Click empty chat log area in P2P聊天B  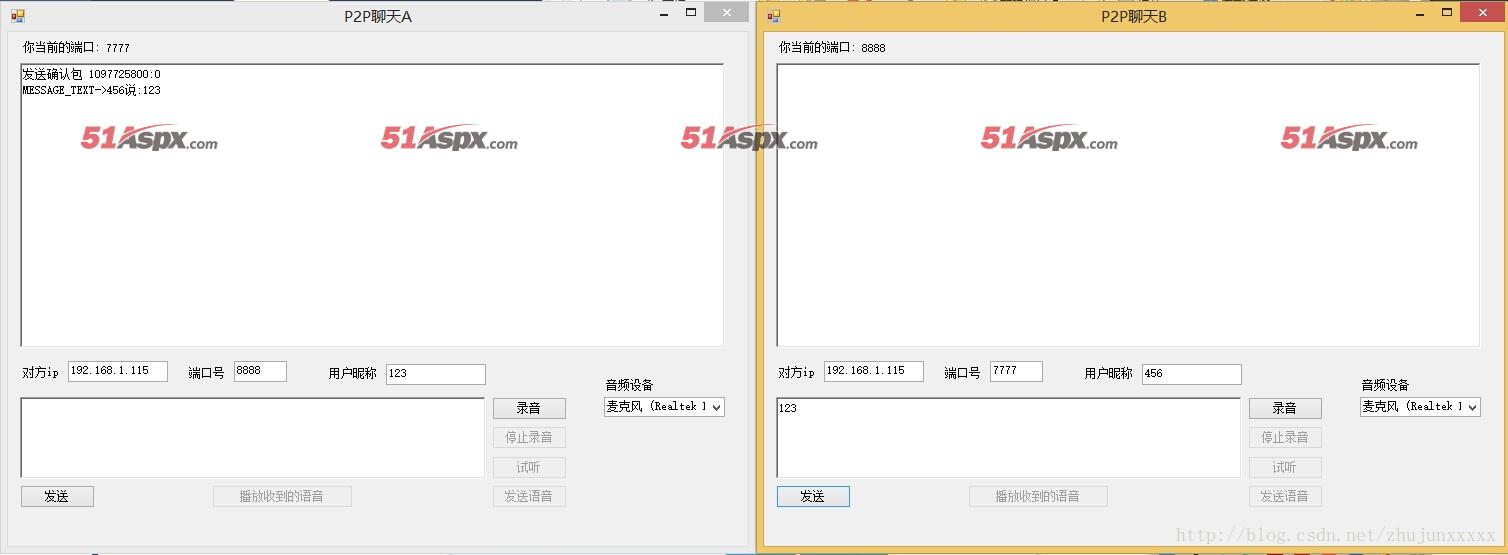click(x=1128, y=206)
